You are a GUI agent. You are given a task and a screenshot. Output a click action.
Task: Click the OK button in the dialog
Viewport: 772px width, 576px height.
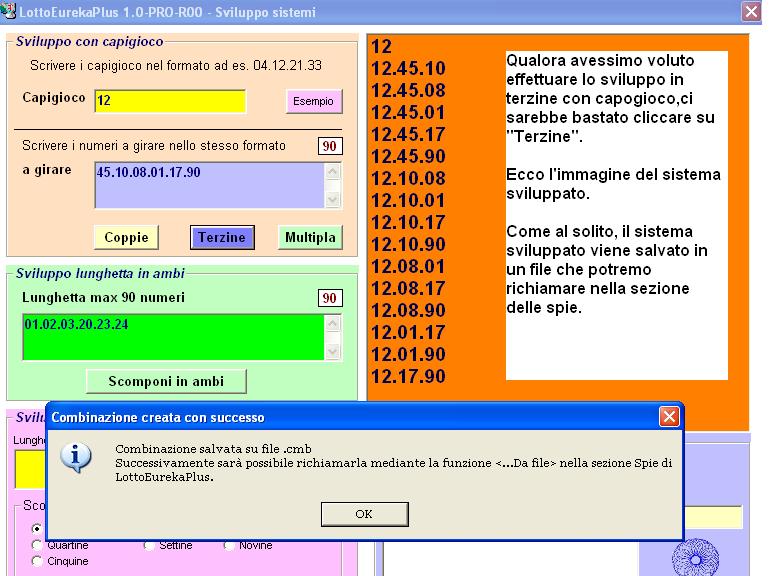[364, 514]
